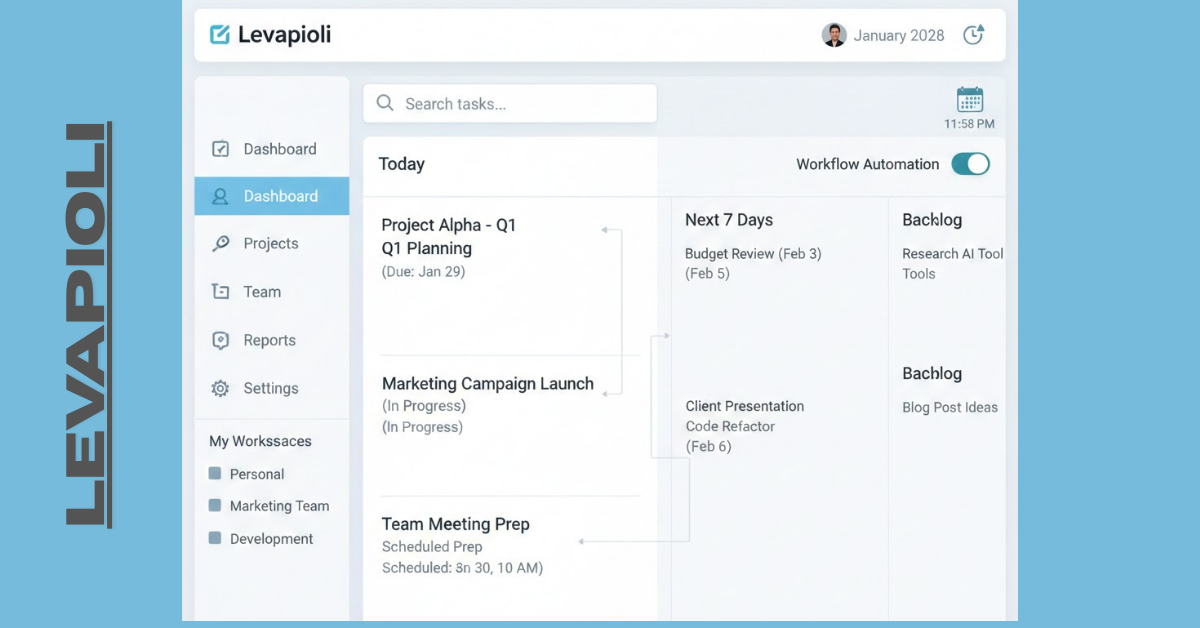Click the Reports shield icon
Image resolution: width=1200 pixels, height=628 pixels.
221,340
